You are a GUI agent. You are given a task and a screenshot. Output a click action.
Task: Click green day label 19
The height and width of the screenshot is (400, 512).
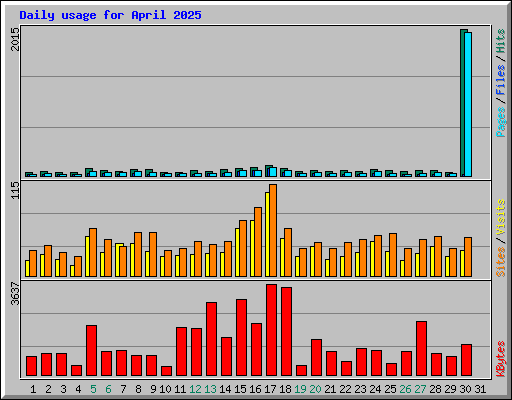click(300, 389)
